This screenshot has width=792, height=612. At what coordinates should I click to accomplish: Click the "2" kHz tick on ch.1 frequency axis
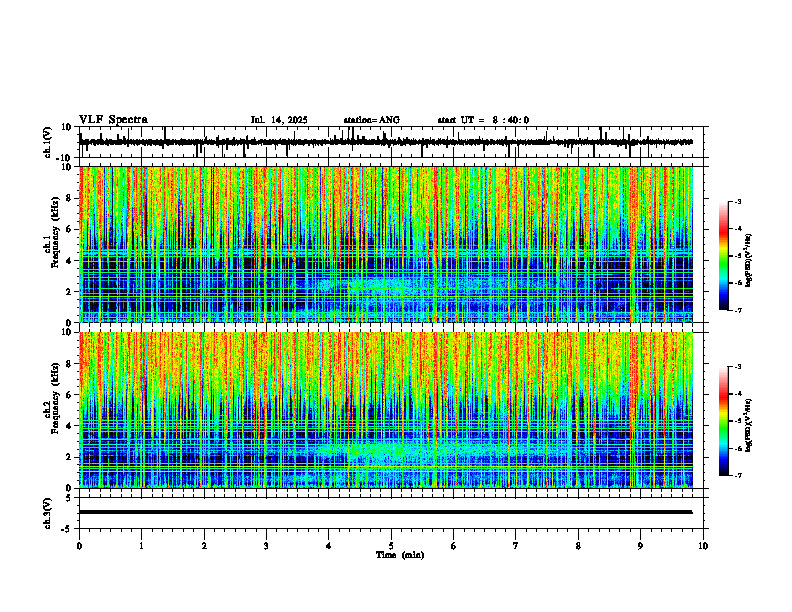point(70,292)
